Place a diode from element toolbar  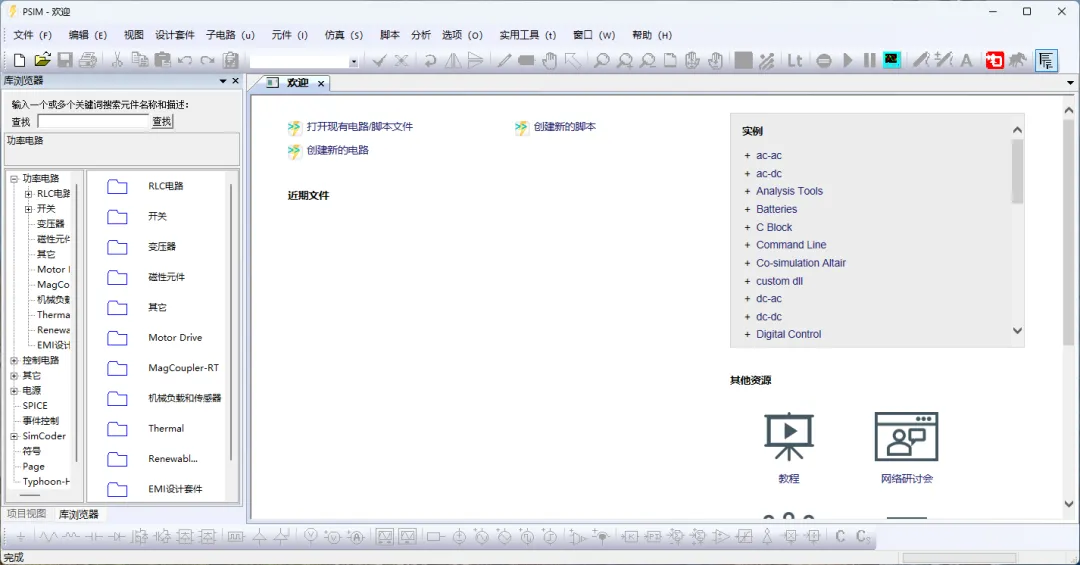click(x=117, y=537)
